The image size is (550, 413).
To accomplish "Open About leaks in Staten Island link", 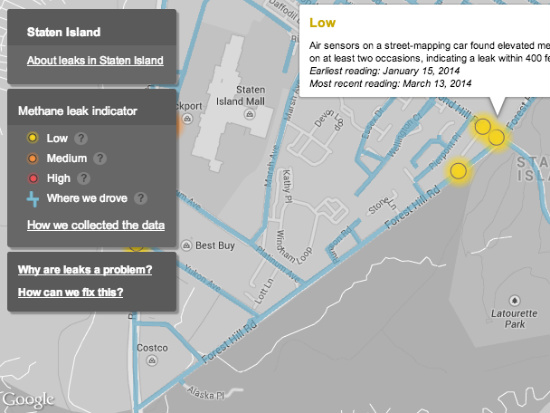I will 95,60.
